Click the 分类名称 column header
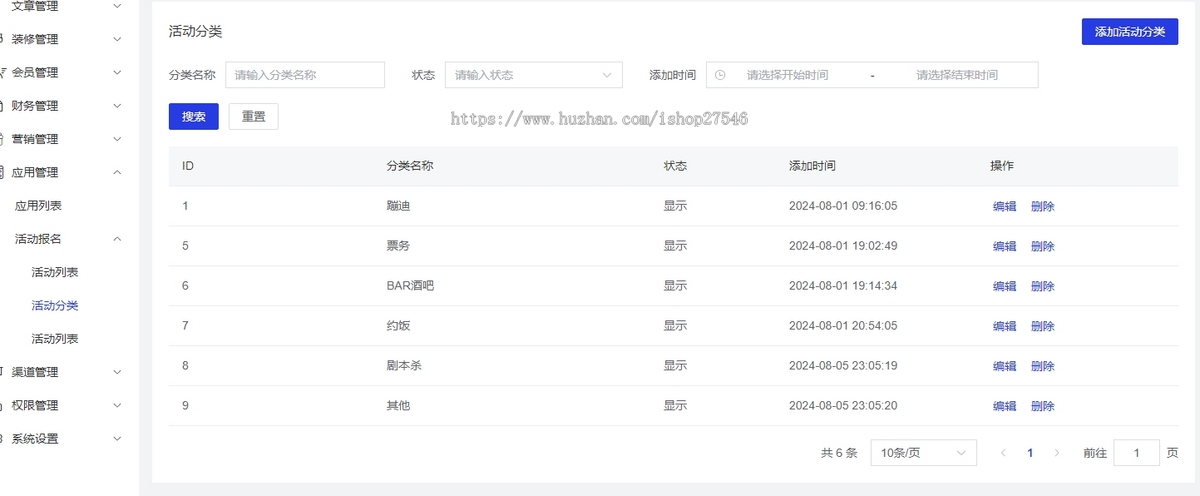The height and width of the screenshot is (496, 1200). [x=410, y=166]
